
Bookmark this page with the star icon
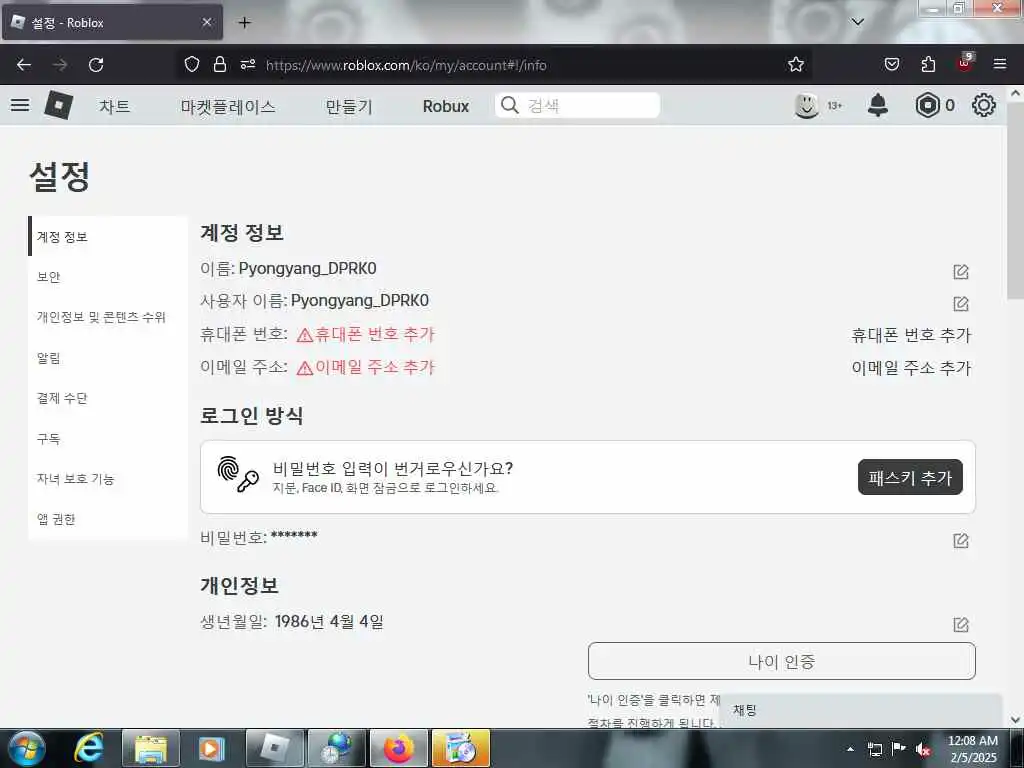[795, 64]
